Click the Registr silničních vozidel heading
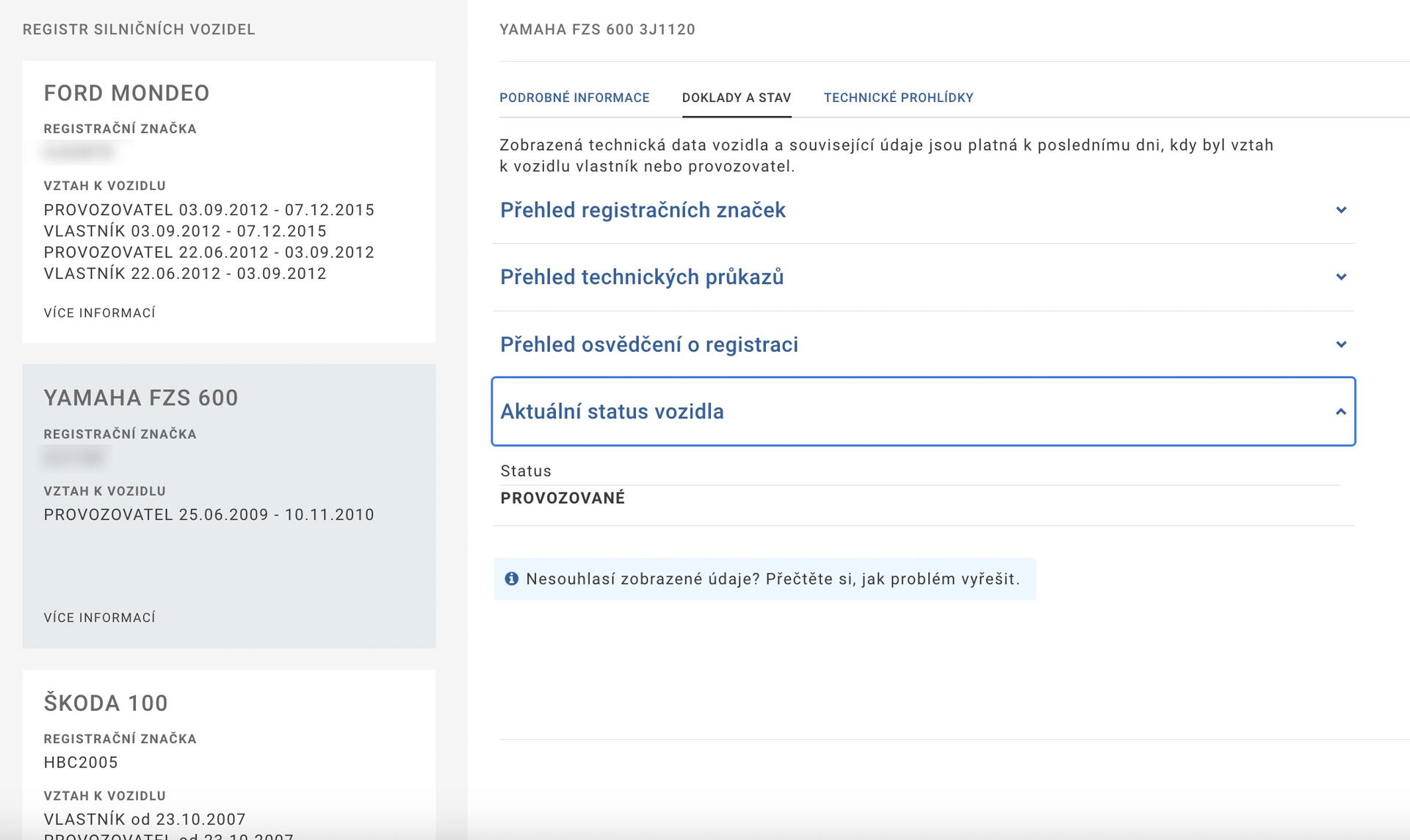Viewport: 1410px width, 840px height. coord(139,29)
